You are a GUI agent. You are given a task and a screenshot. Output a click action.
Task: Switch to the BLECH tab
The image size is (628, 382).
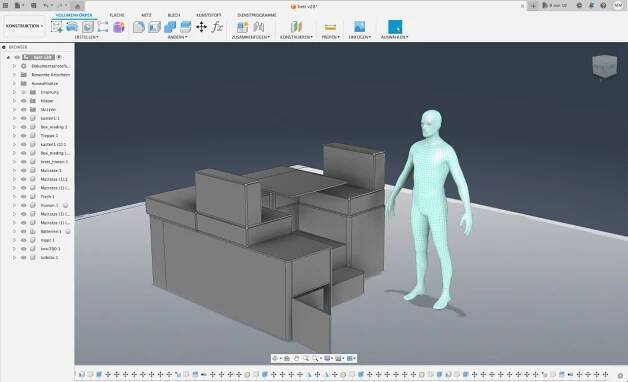click(174, 15)
